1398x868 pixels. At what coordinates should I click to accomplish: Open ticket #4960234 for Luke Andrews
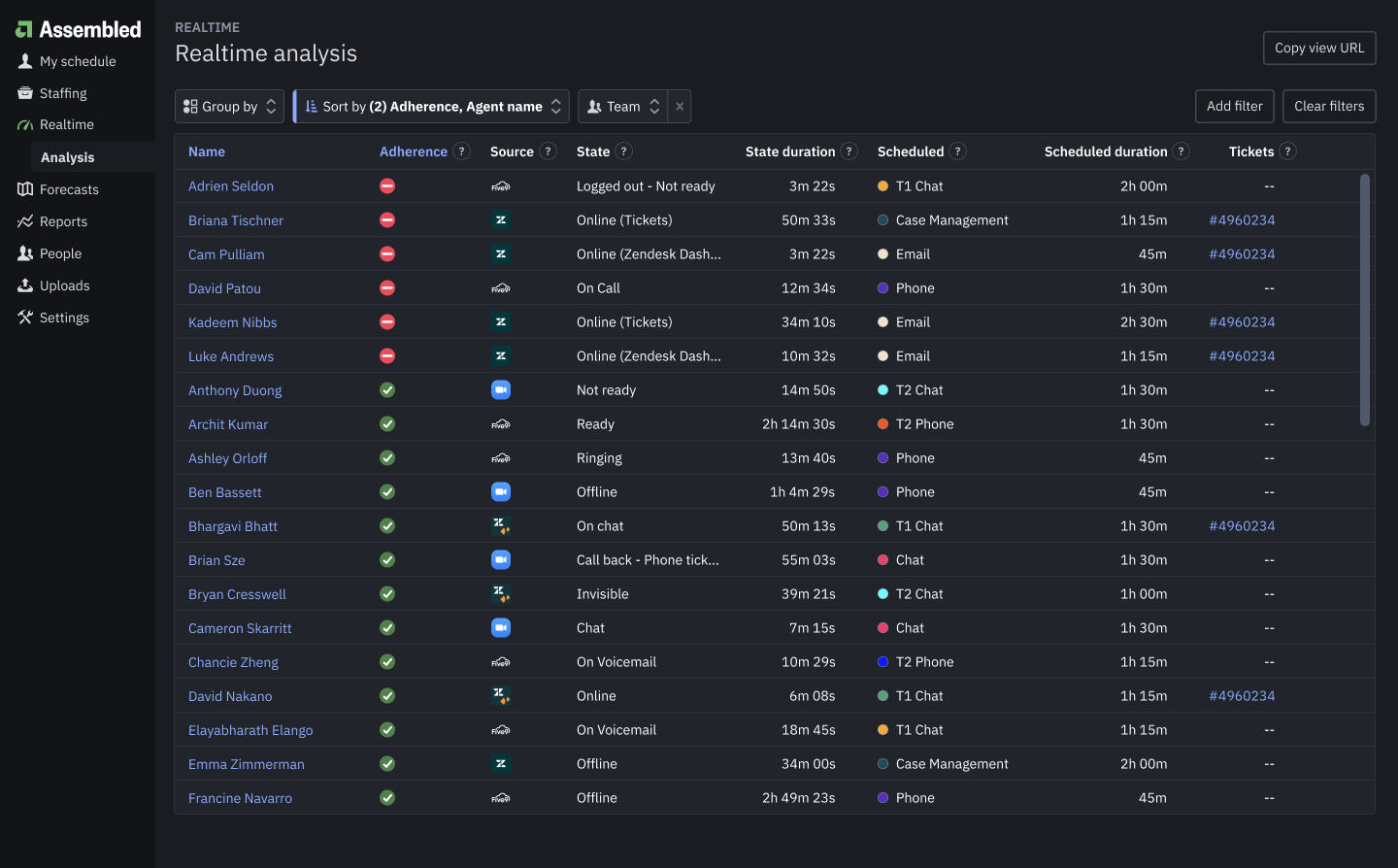(x=1242, y=356)
